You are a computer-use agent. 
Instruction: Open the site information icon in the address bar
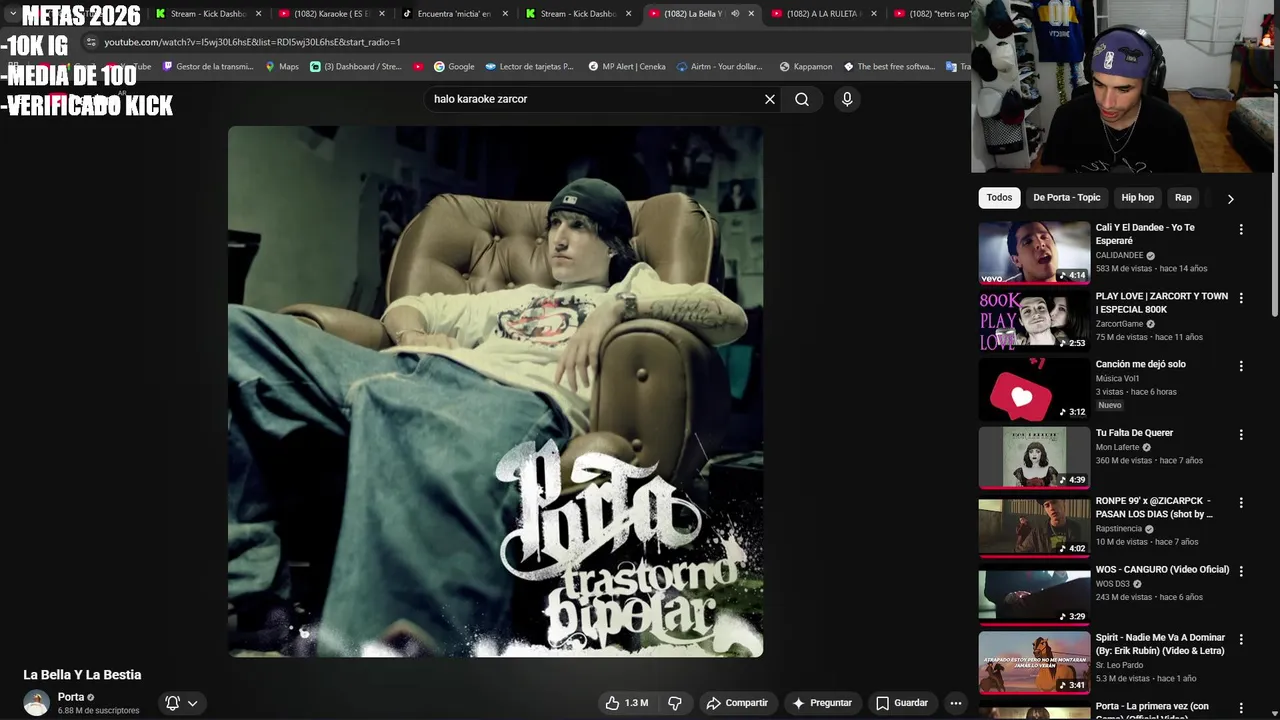(x=91, y=42)
